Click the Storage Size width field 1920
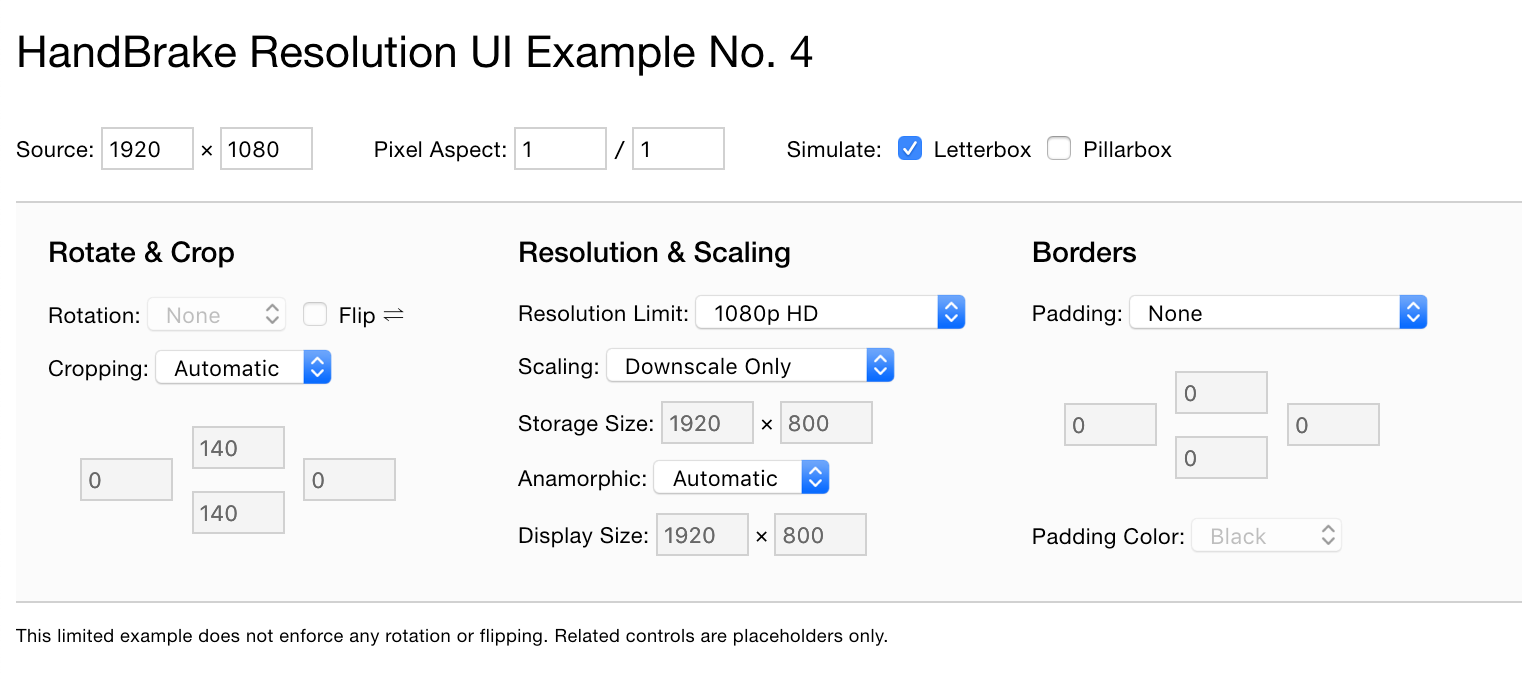Image resolution: width=1536 pixels, height=680 pixels. [x=707, y=423]
